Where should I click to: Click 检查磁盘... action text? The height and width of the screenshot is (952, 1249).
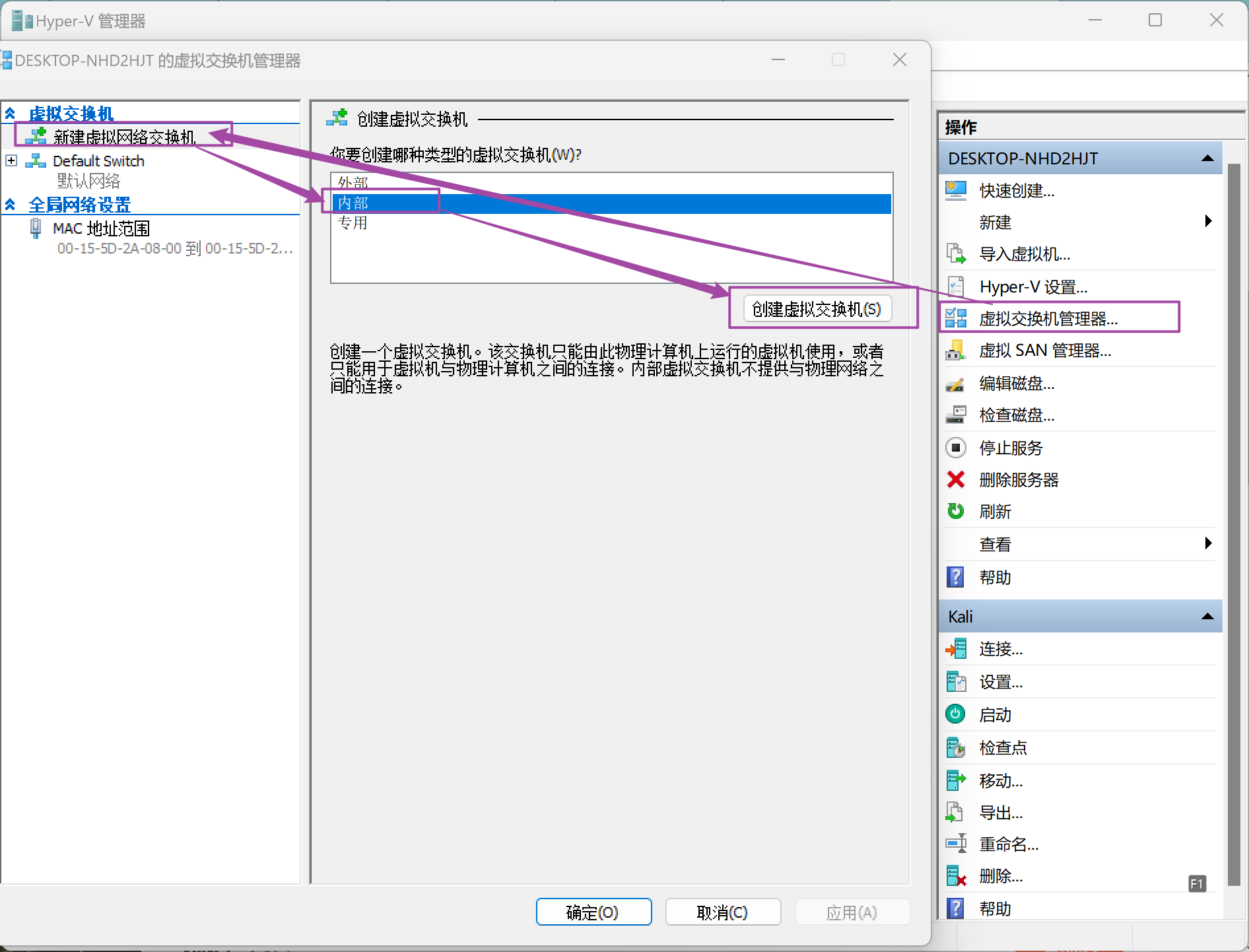tap(1017, 415)
